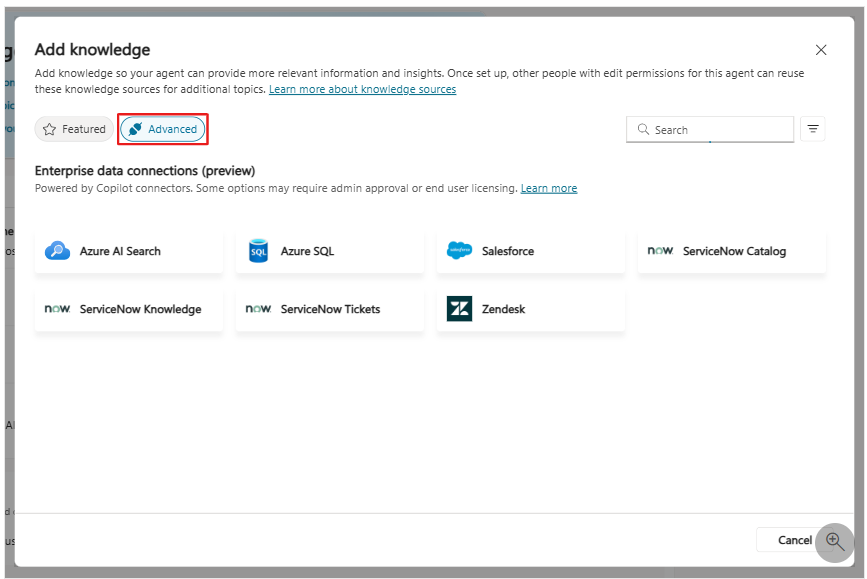
Task: Click the ServiceNow Knowledge now logo
Action: point(57,309)
